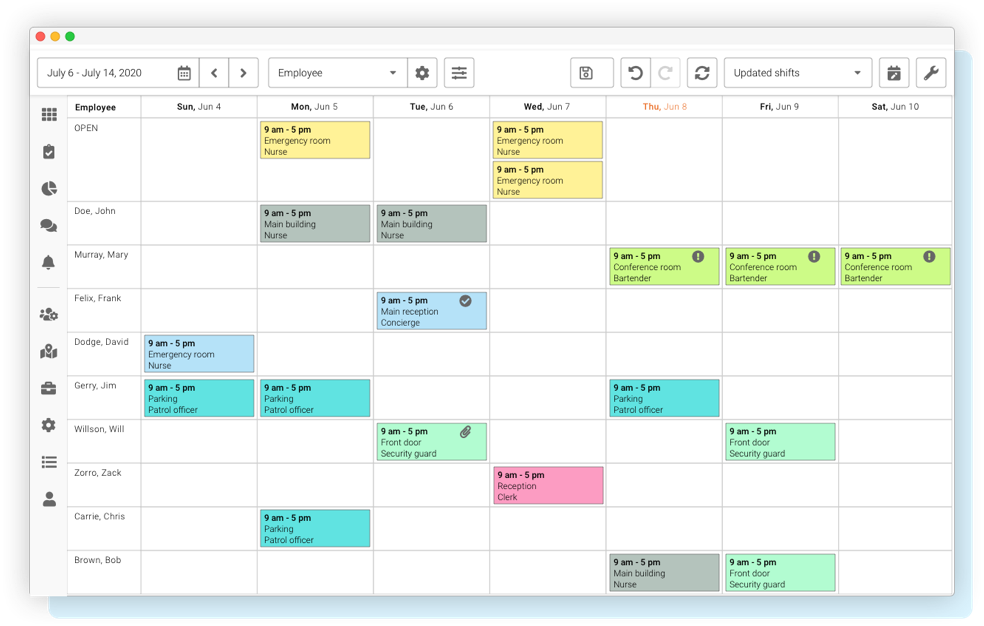Open the Updated shifts dropdown

(x=798, y=73)
